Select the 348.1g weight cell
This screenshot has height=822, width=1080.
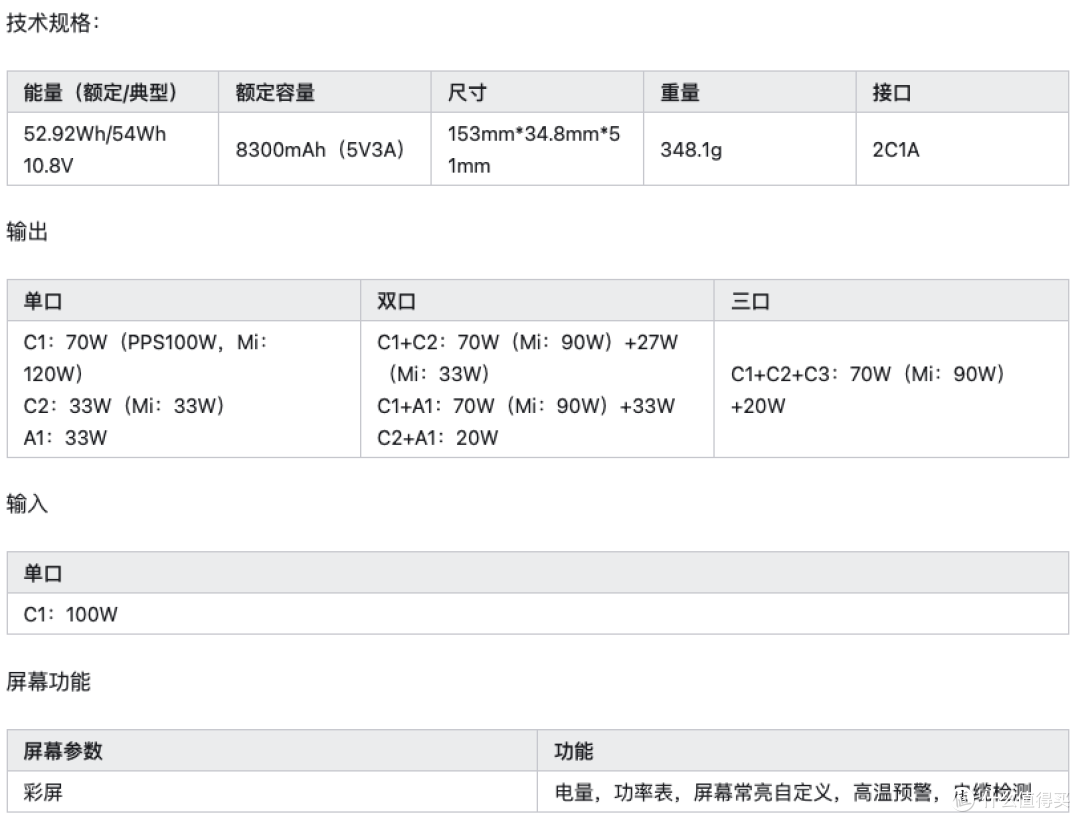click(749, 150)
